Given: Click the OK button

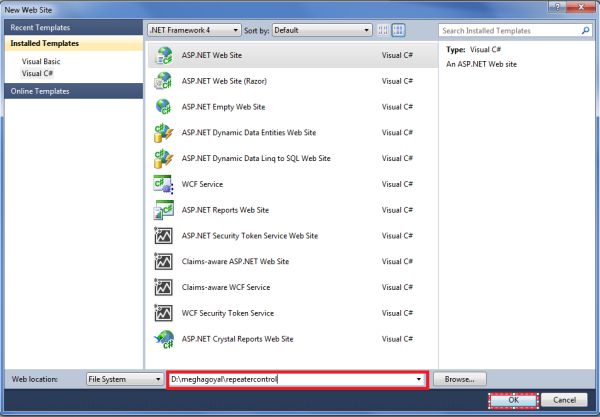Looking at the screenshot, I should 514,400.
